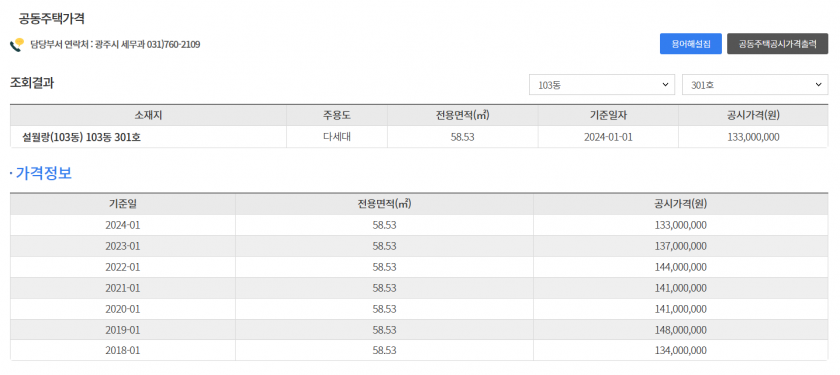
Task: Click 133,000,000 price in the 조회결과 row
Action: (x=753, y=137)
